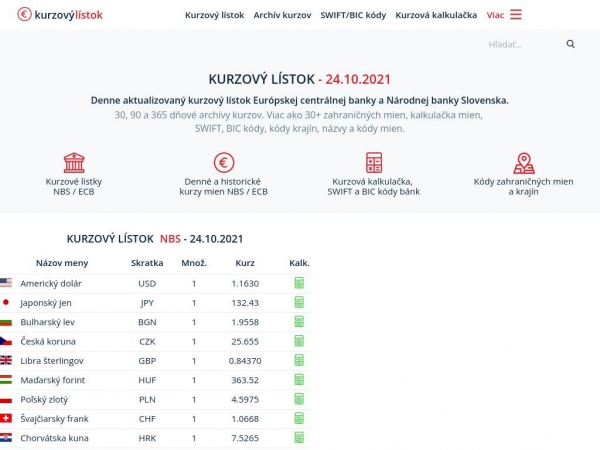
Task: Click the Kurz column header
Action: pyautogui.click(x=245, y=263)
